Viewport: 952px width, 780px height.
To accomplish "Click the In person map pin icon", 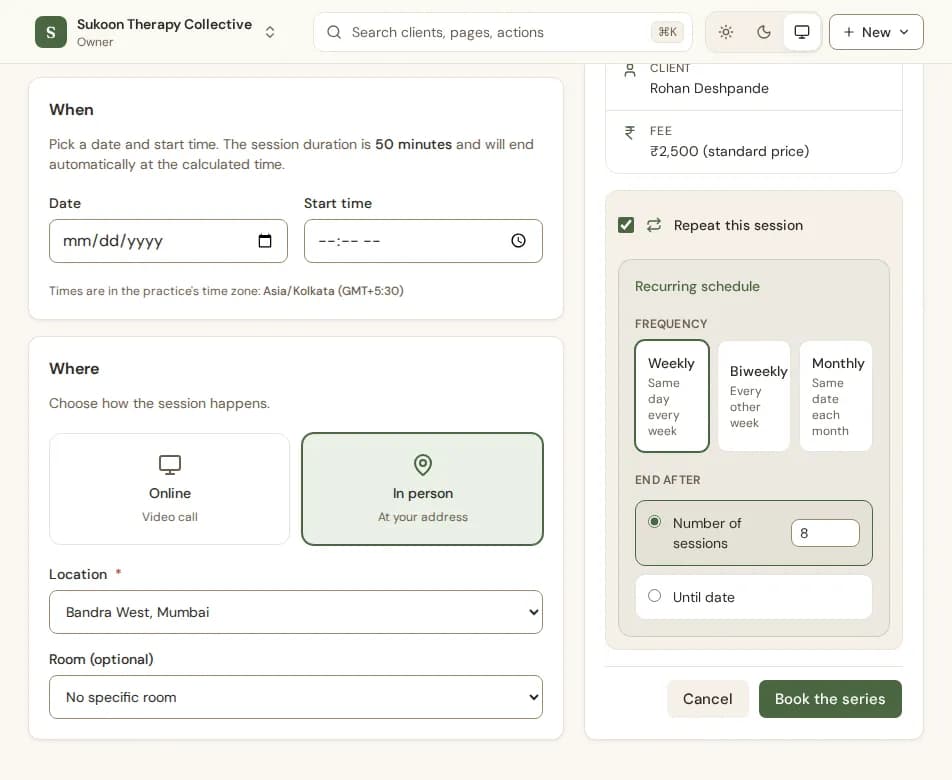I will pyautogui.click(x=423, y=465).
